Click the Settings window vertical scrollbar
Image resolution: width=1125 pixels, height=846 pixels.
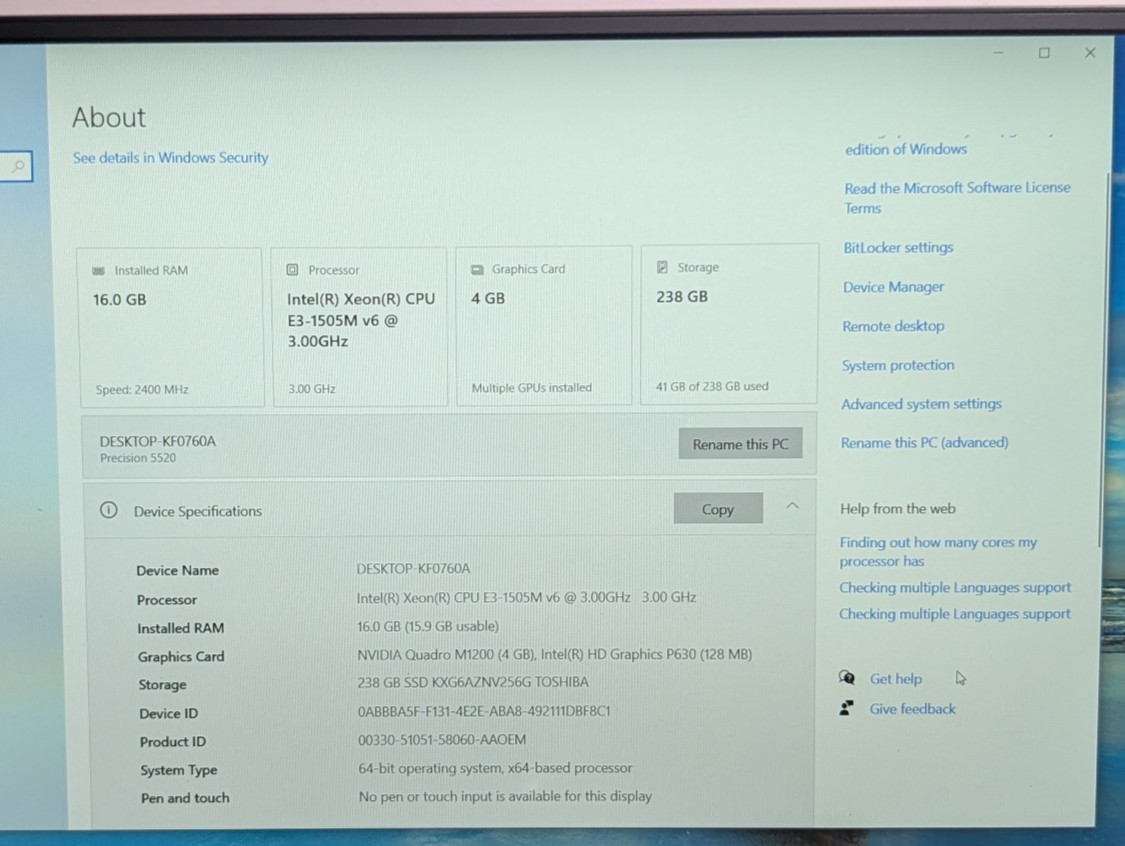tap(1102, 359)
